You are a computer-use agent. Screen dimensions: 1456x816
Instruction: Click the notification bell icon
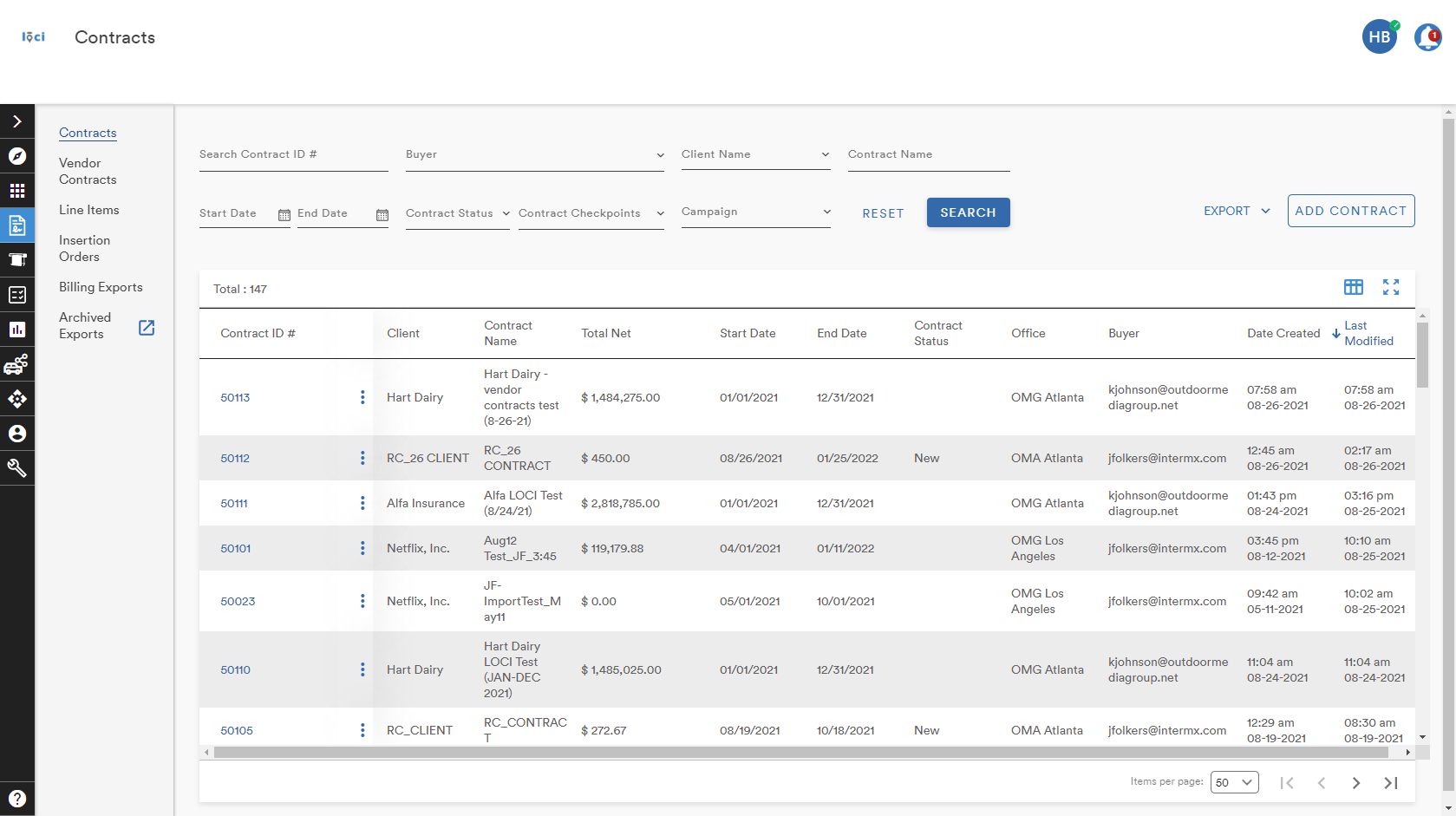pyautogui.click(x=1427, y=37)
